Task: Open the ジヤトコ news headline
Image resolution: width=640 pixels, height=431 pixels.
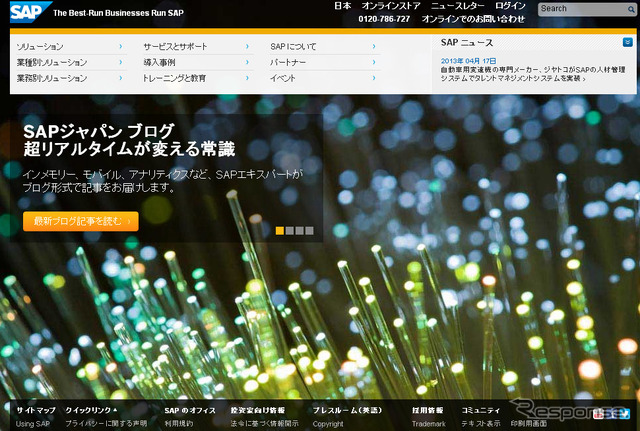Action: [533, 74]
